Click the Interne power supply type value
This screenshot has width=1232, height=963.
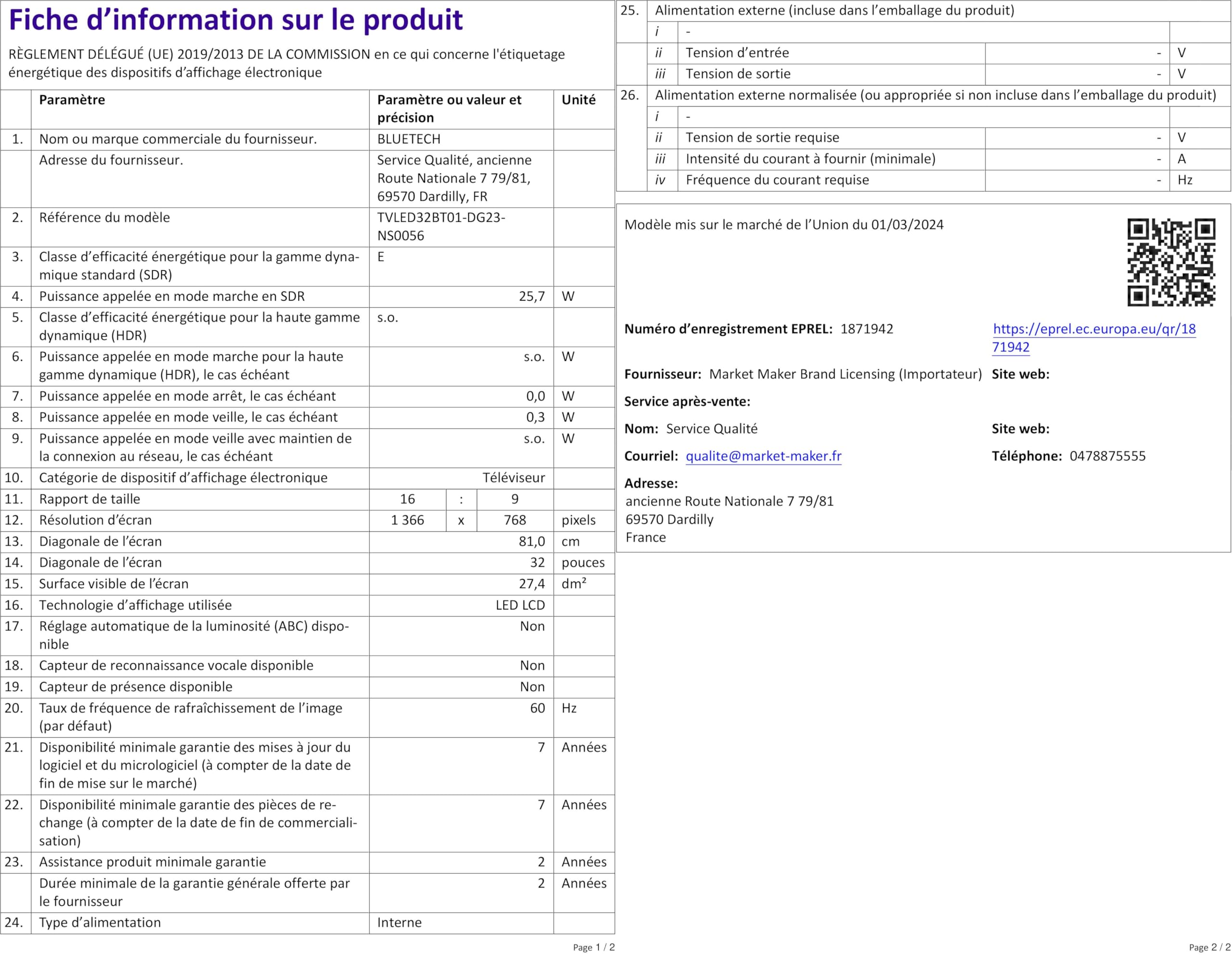(x=399, y=923)
